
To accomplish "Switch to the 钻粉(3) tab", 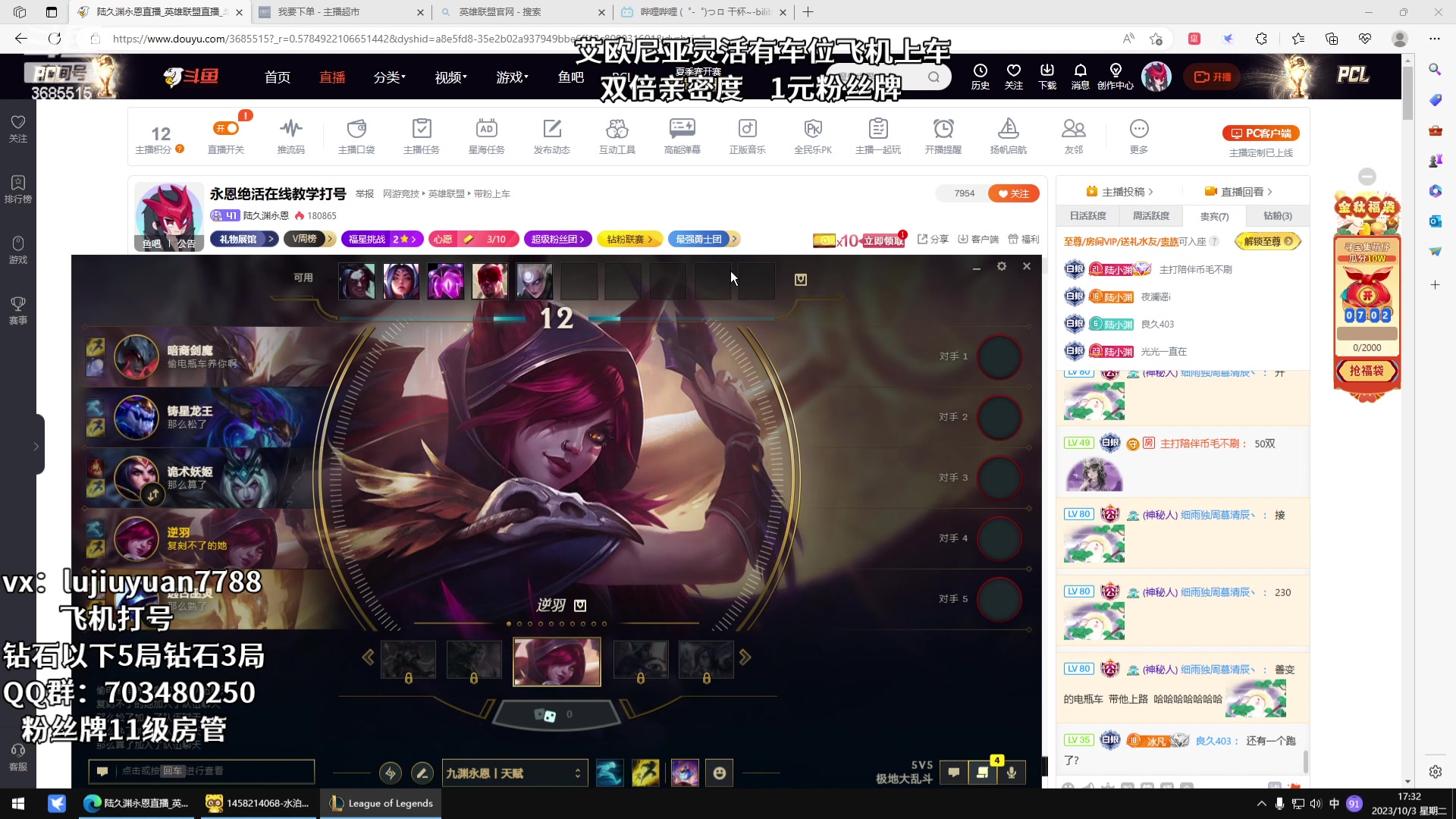I will pos(1277,216).
